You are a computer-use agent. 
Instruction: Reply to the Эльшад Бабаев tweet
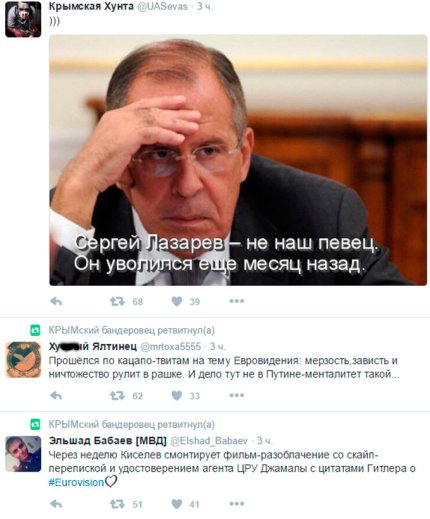coord(56,504)
